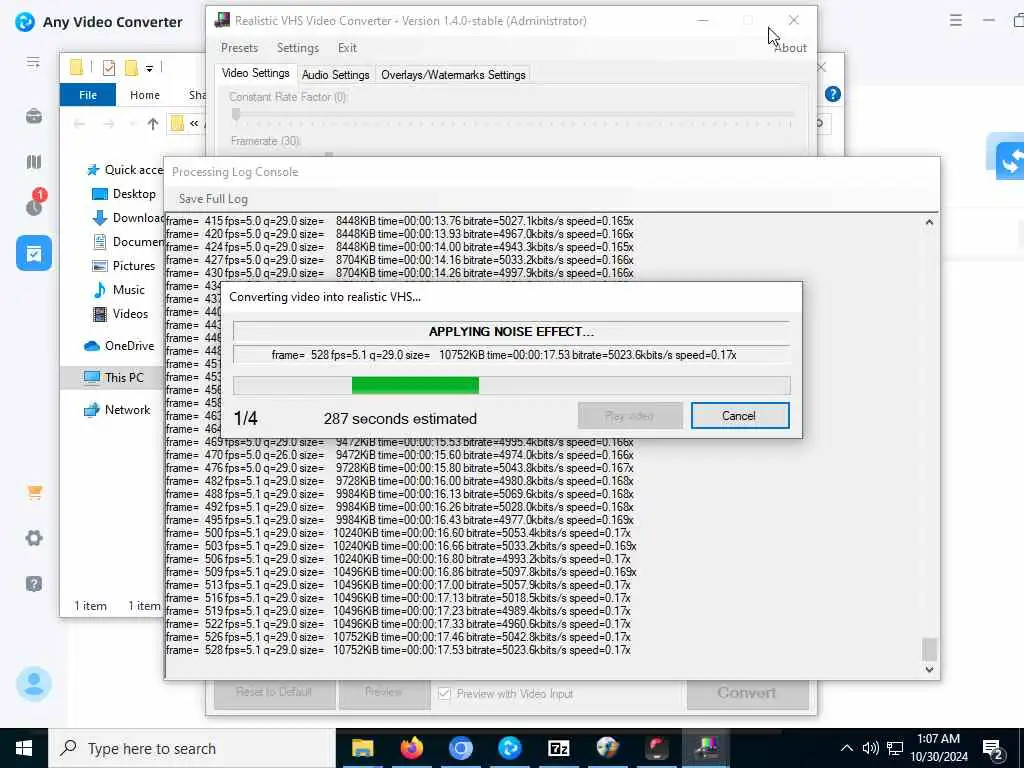Open the settings gear icon in AVC sidebar
The height and width of the screenshot is (768, 1024).
pos(34,538)
